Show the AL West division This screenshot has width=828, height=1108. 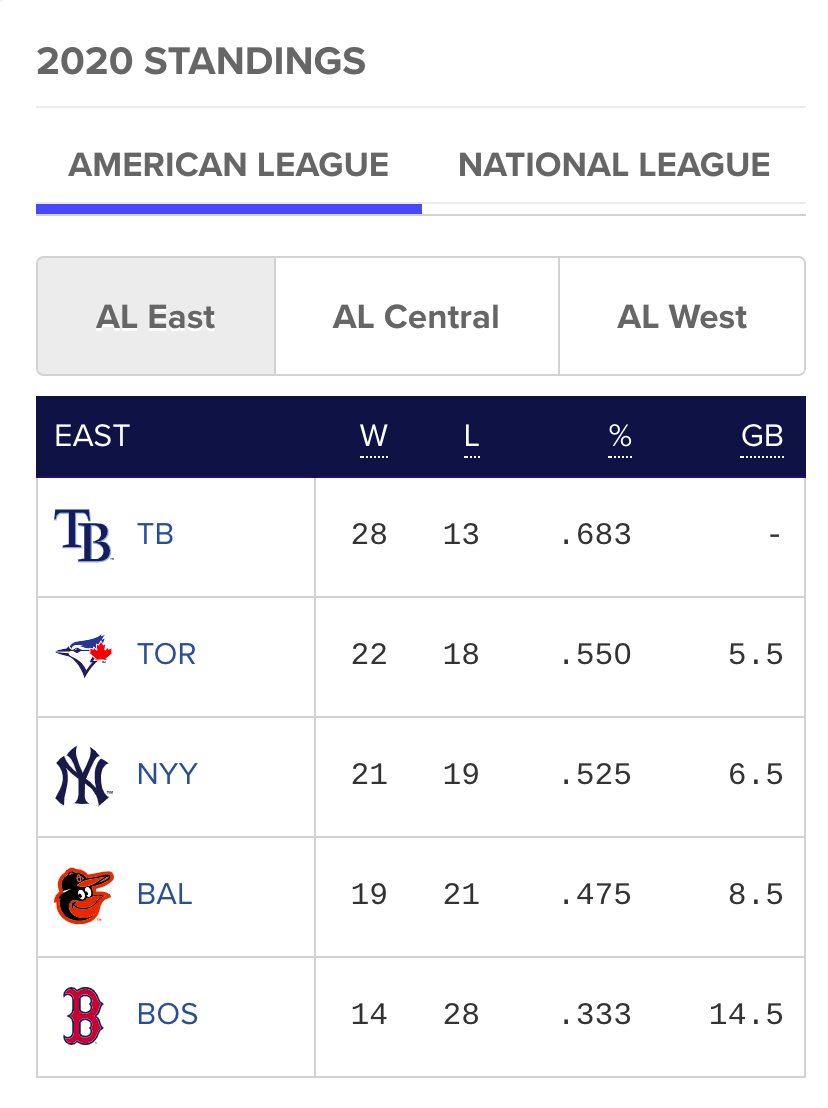coord(682,317)
